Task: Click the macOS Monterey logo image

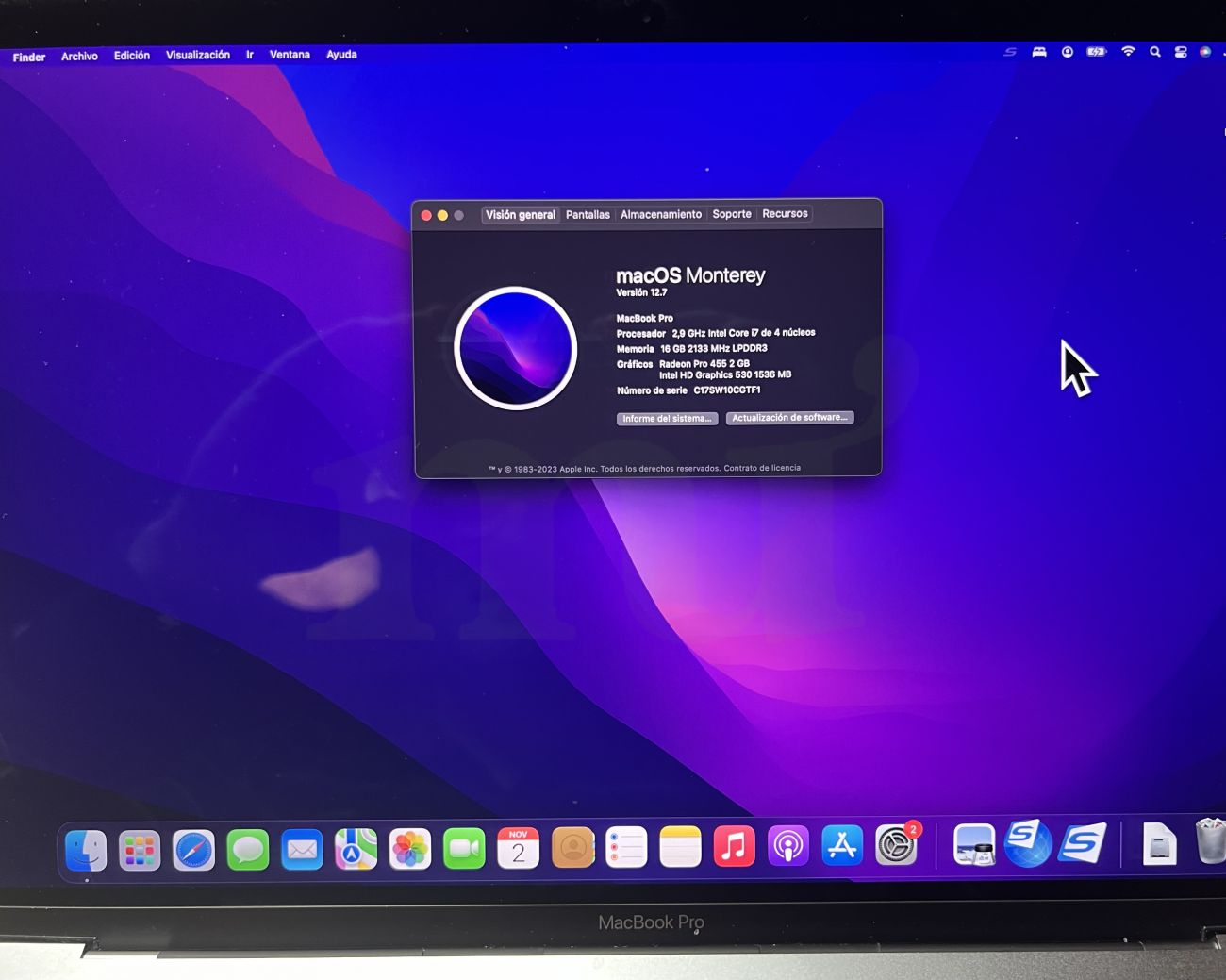Action: 515,348
